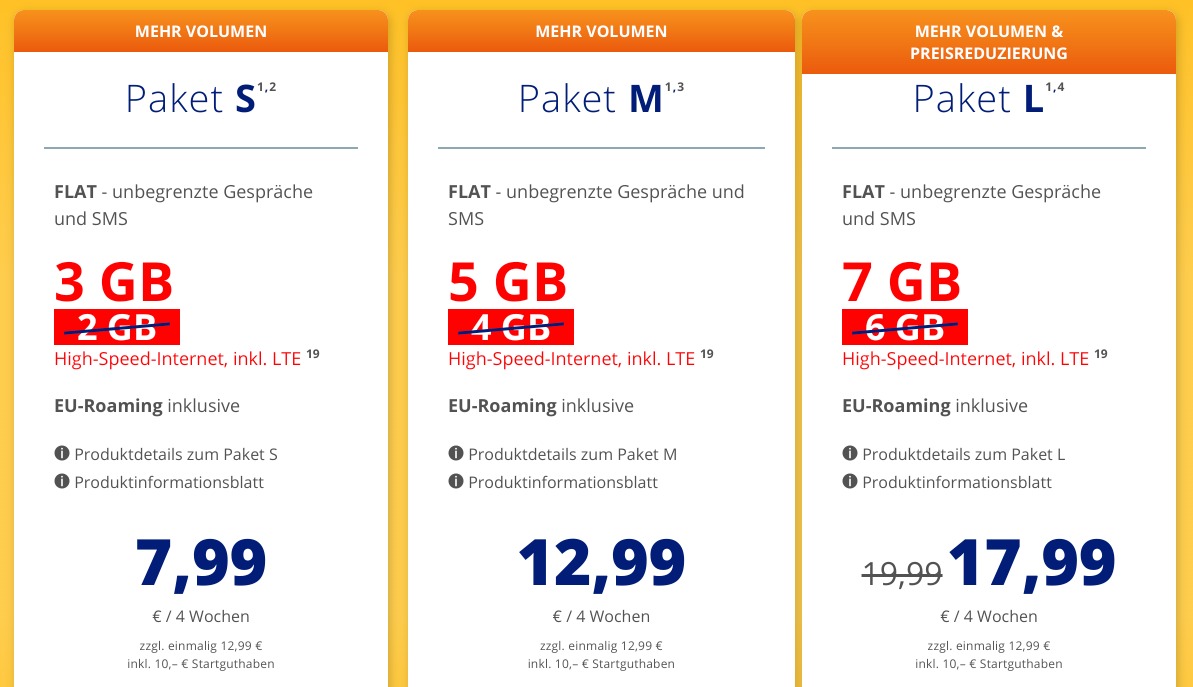Click info icon beside Paket S Produktinformationsblatt

62,482
